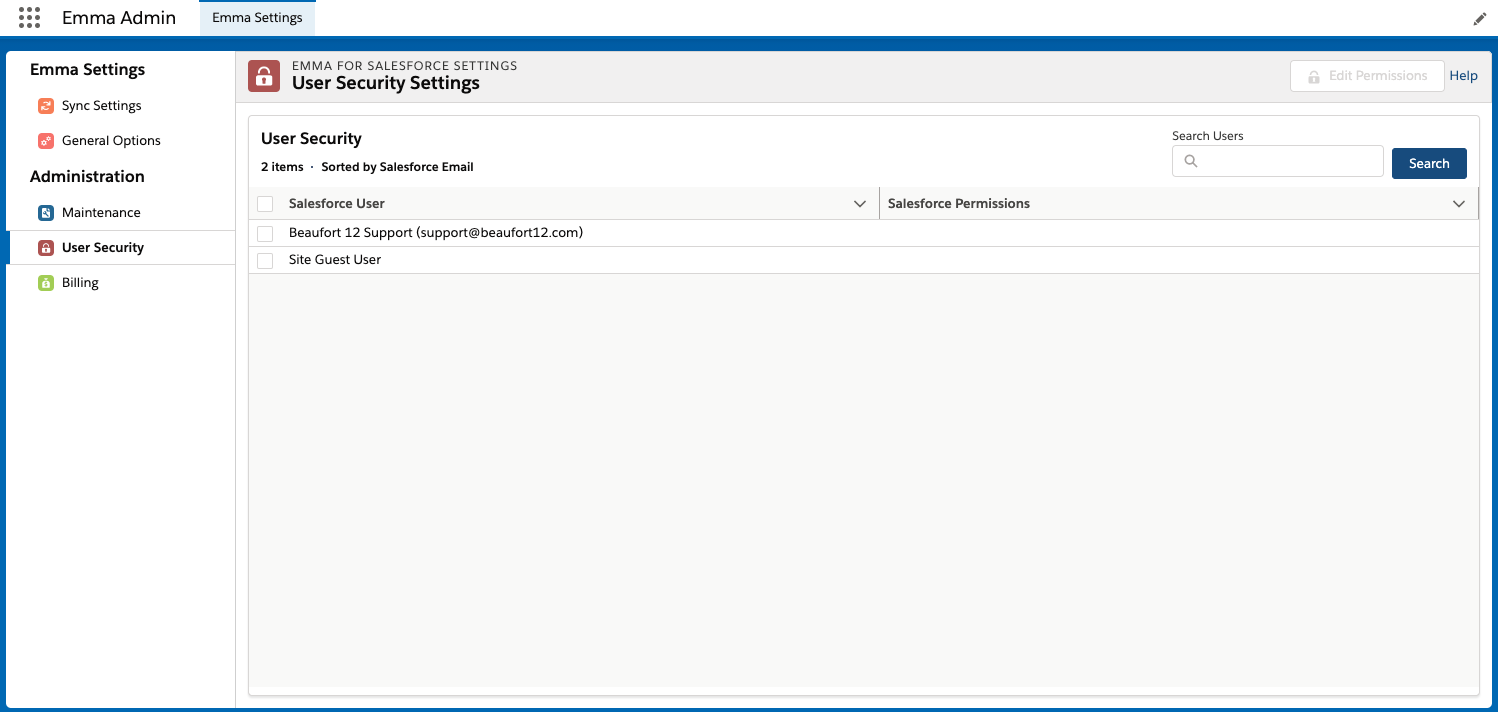
Task: Click the Sorted by Salesforce Email text
Action: (x=398, y=168)
